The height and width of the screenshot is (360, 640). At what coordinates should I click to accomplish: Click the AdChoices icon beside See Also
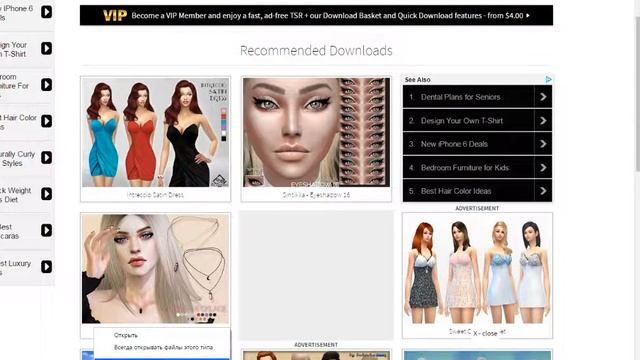tap(548, 80)
